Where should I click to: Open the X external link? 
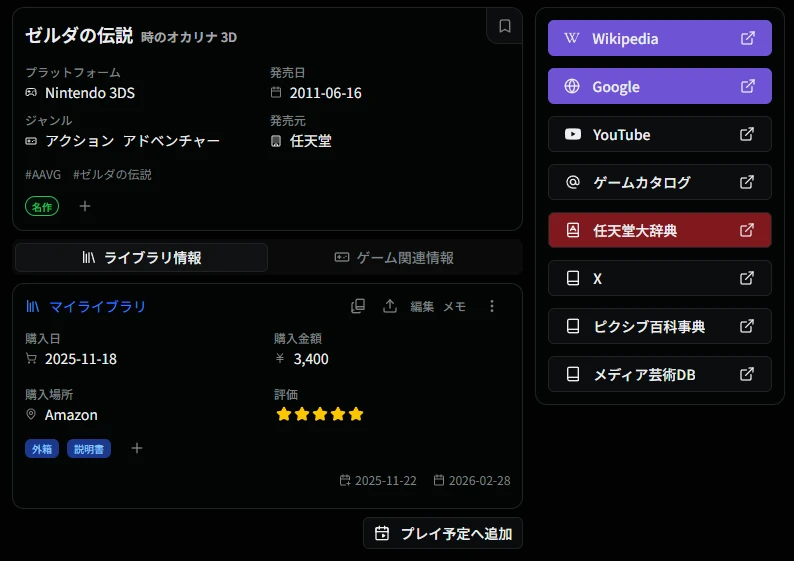click(659, 278)
